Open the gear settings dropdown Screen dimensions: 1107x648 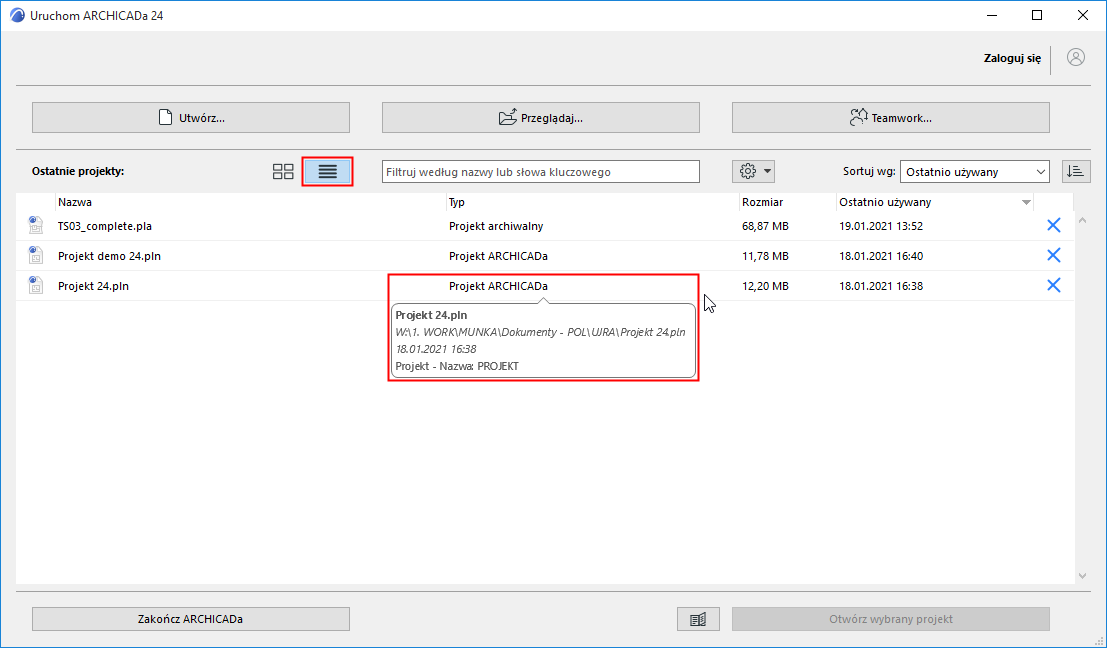(x=754, y=172)
